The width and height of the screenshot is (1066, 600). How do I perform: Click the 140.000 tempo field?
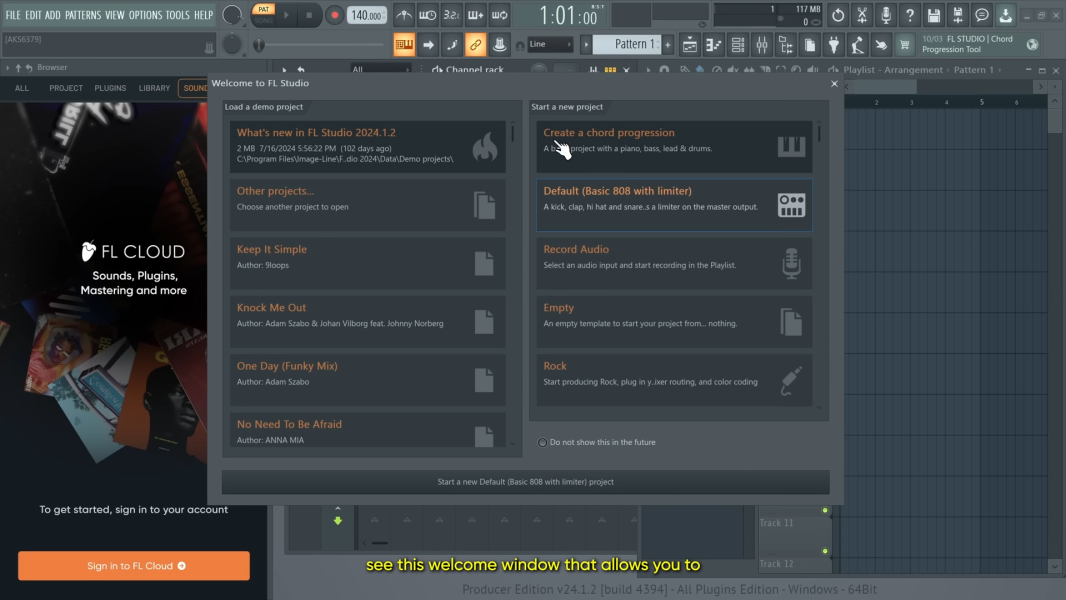click(x=367, y=15)
